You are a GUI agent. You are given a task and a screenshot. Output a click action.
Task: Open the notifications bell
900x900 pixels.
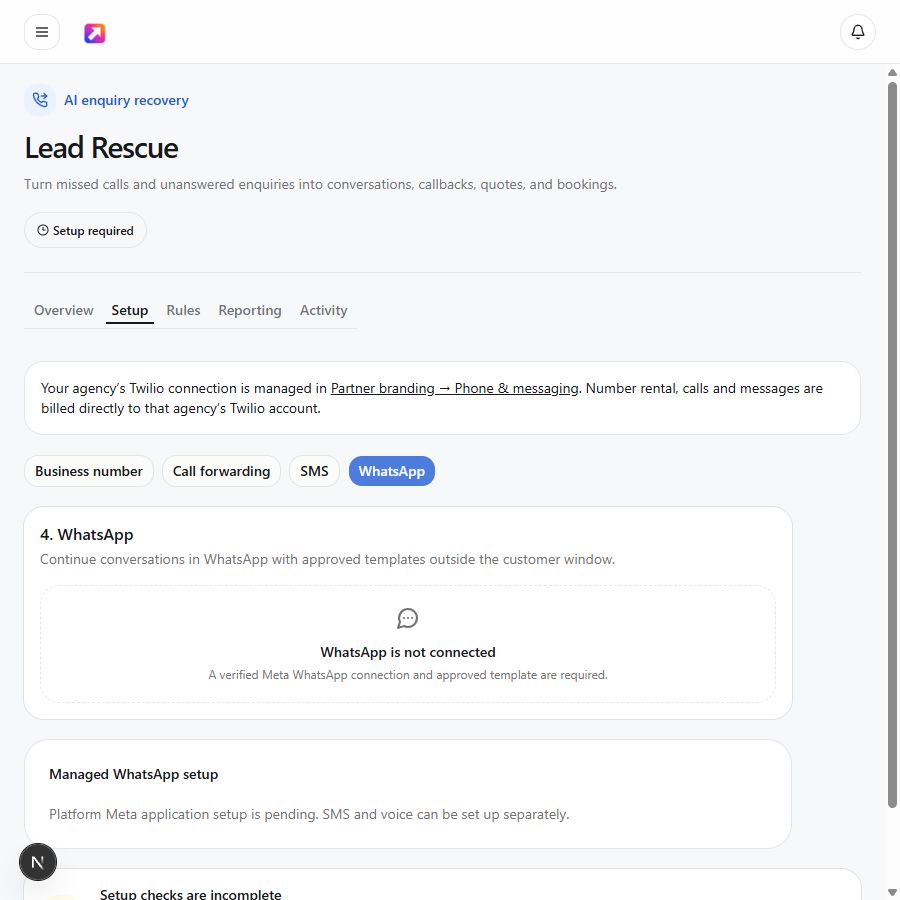click(858, 32)
